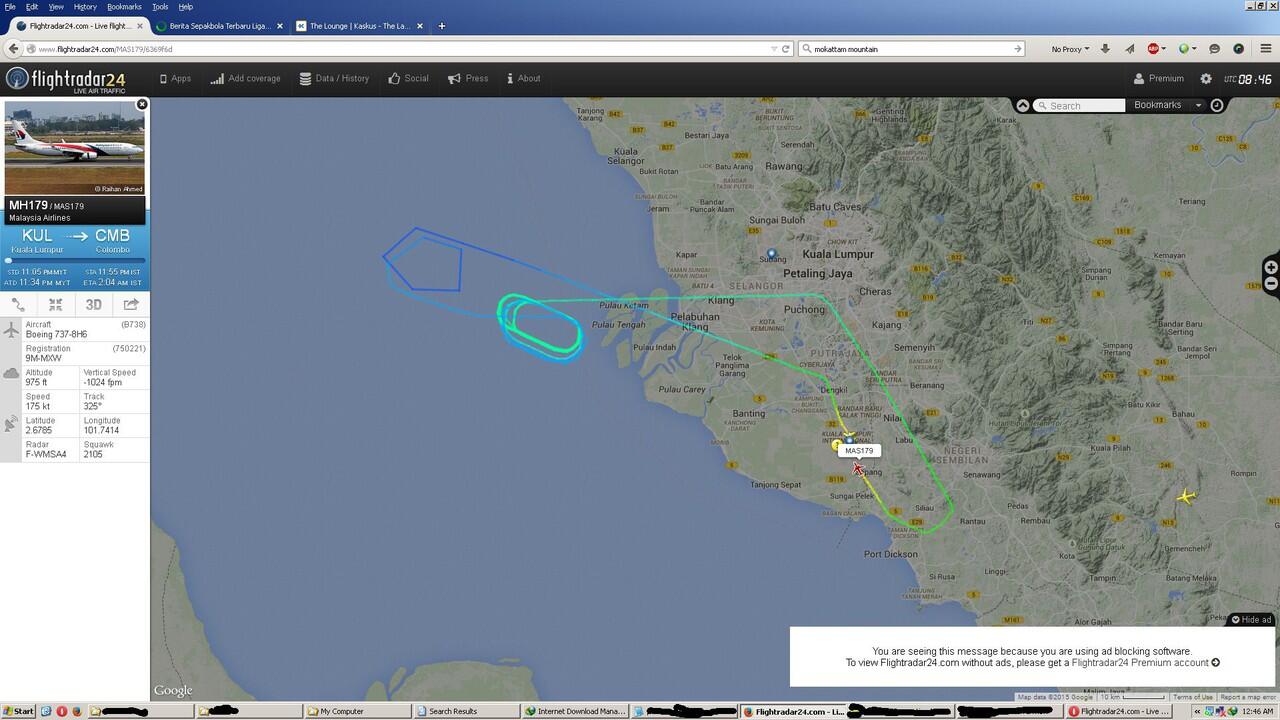Select the yellow aircraft near Rompin
Viewport: 1280px width, 720px height.
[1186, 496]
